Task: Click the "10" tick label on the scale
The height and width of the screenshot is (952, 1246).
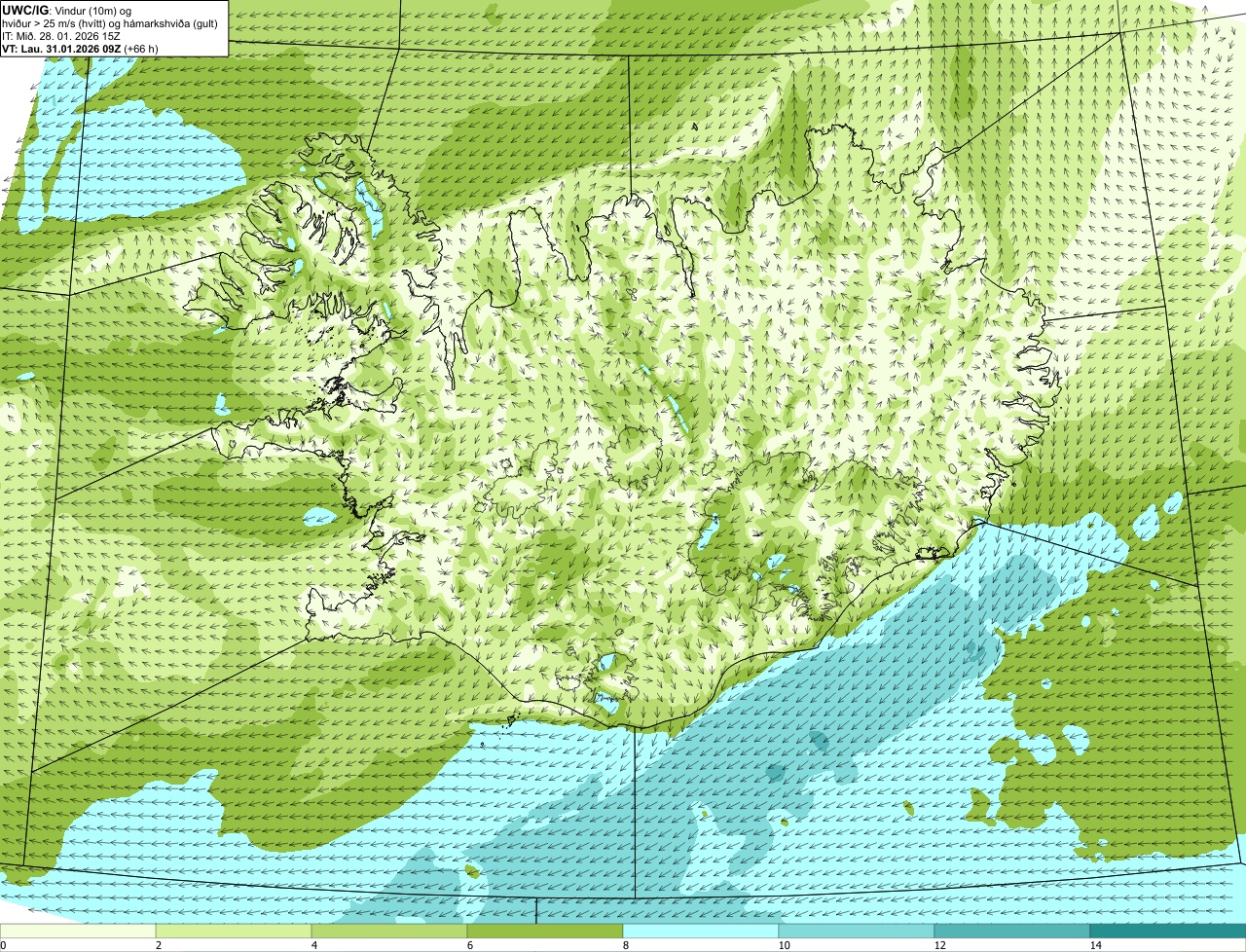Action: 784,945
